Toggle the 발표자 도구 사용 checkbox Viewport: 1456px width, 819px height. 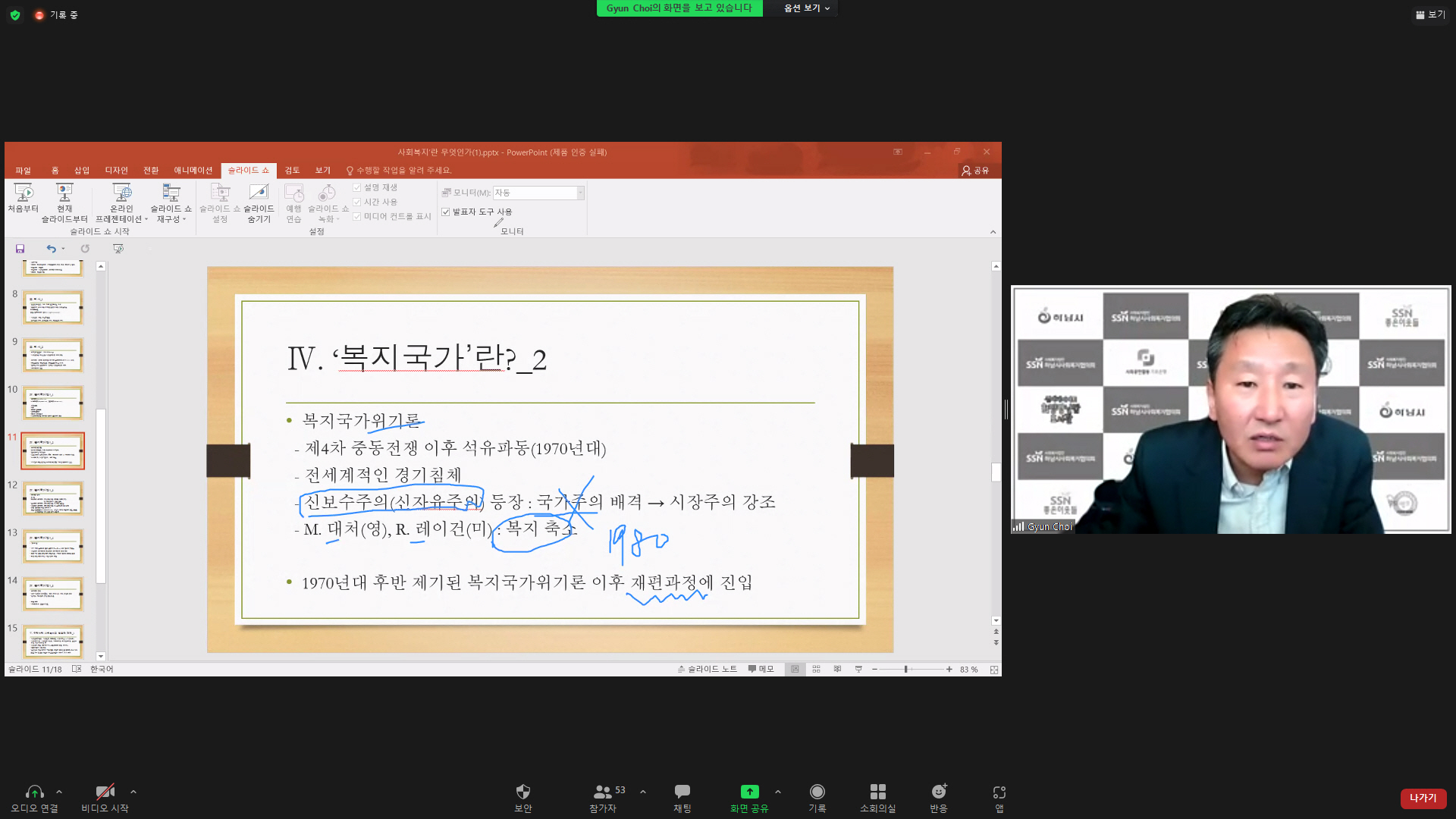(446, 212)
